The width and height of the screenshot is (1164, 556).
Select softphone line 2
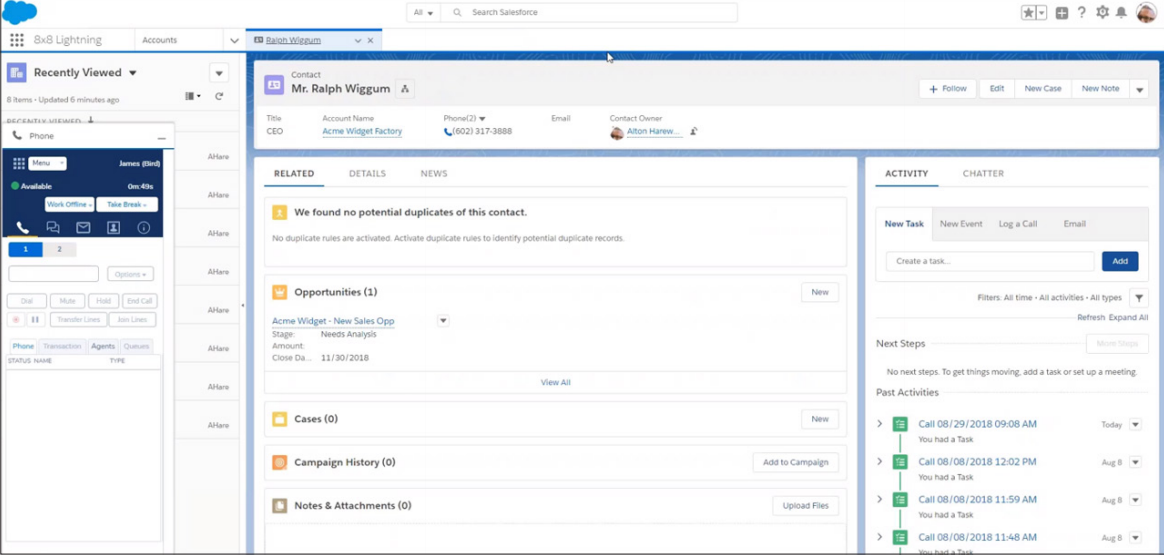coord(59,249)
